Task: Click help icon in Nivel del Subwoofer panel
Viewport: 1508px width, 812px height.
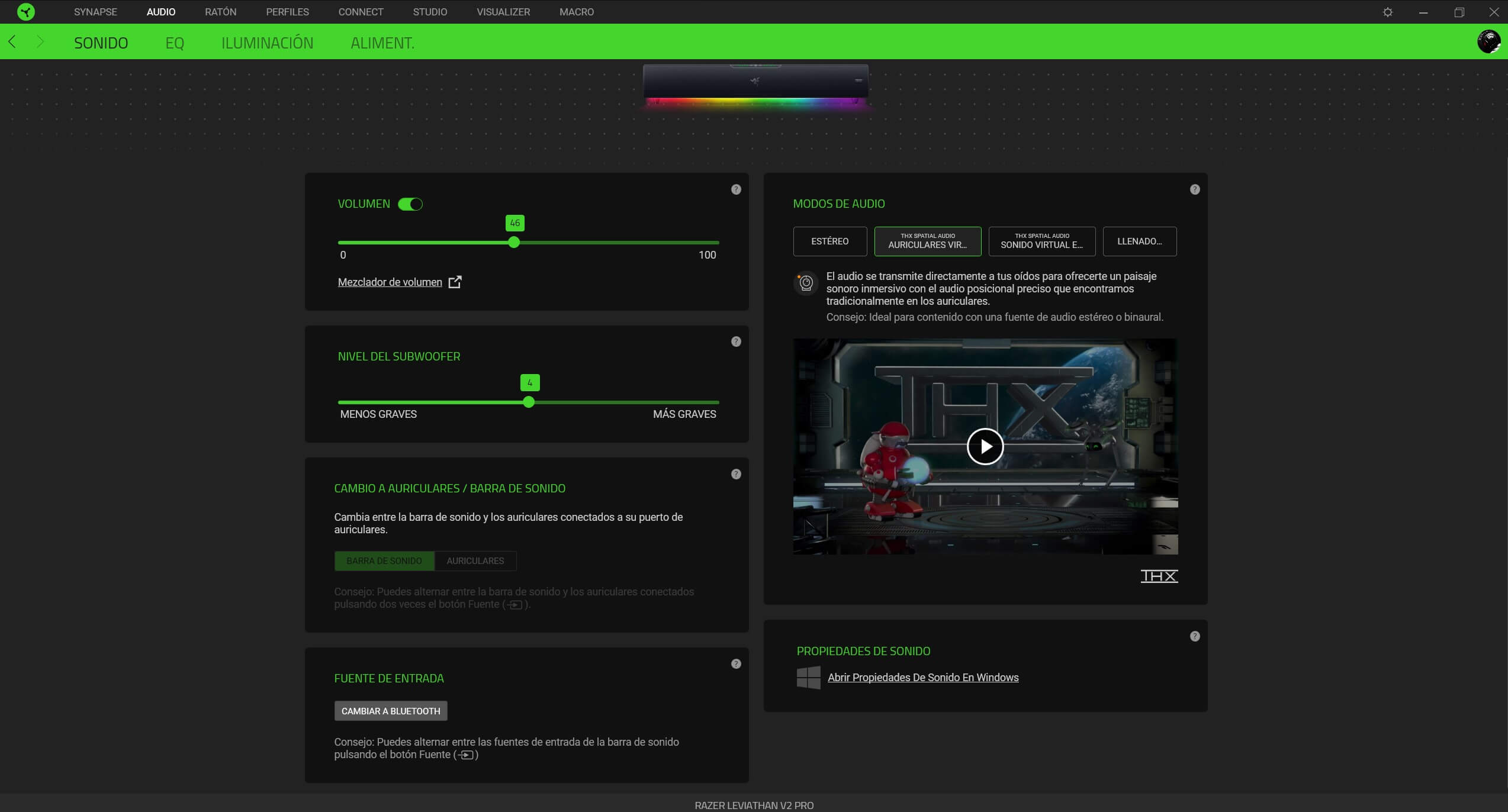Action: coord(736,341)
